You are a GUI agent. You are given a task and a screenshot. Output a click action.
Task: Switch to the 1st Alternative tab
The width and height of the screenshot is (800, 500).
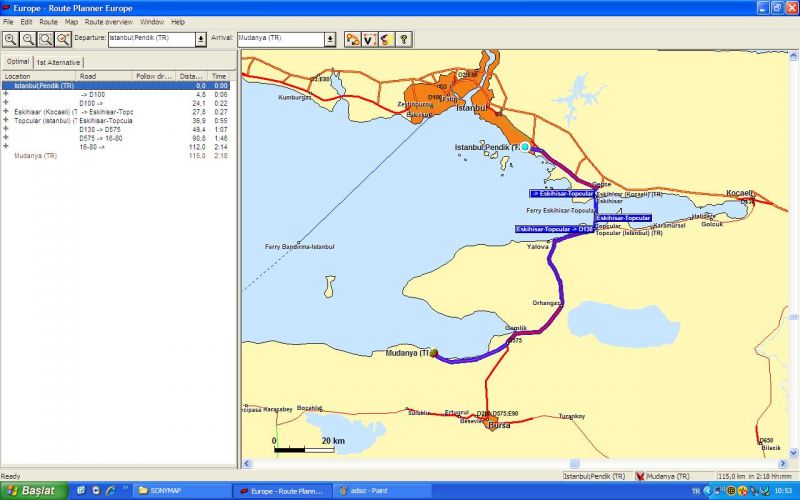[x=58, y=62]
